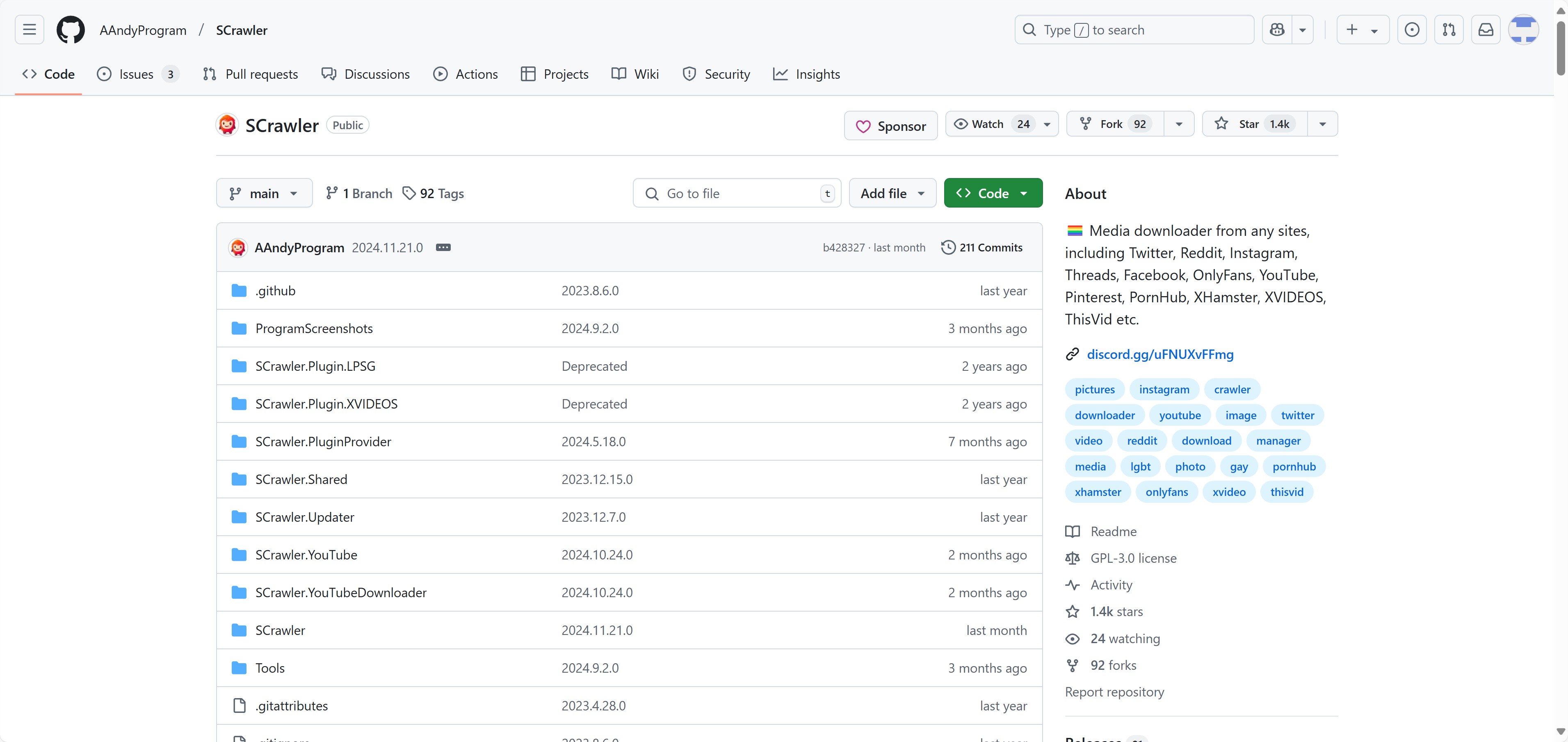Open the SCrawler.PluginProvider folder
1568x742 pixels.
point(323,442)
